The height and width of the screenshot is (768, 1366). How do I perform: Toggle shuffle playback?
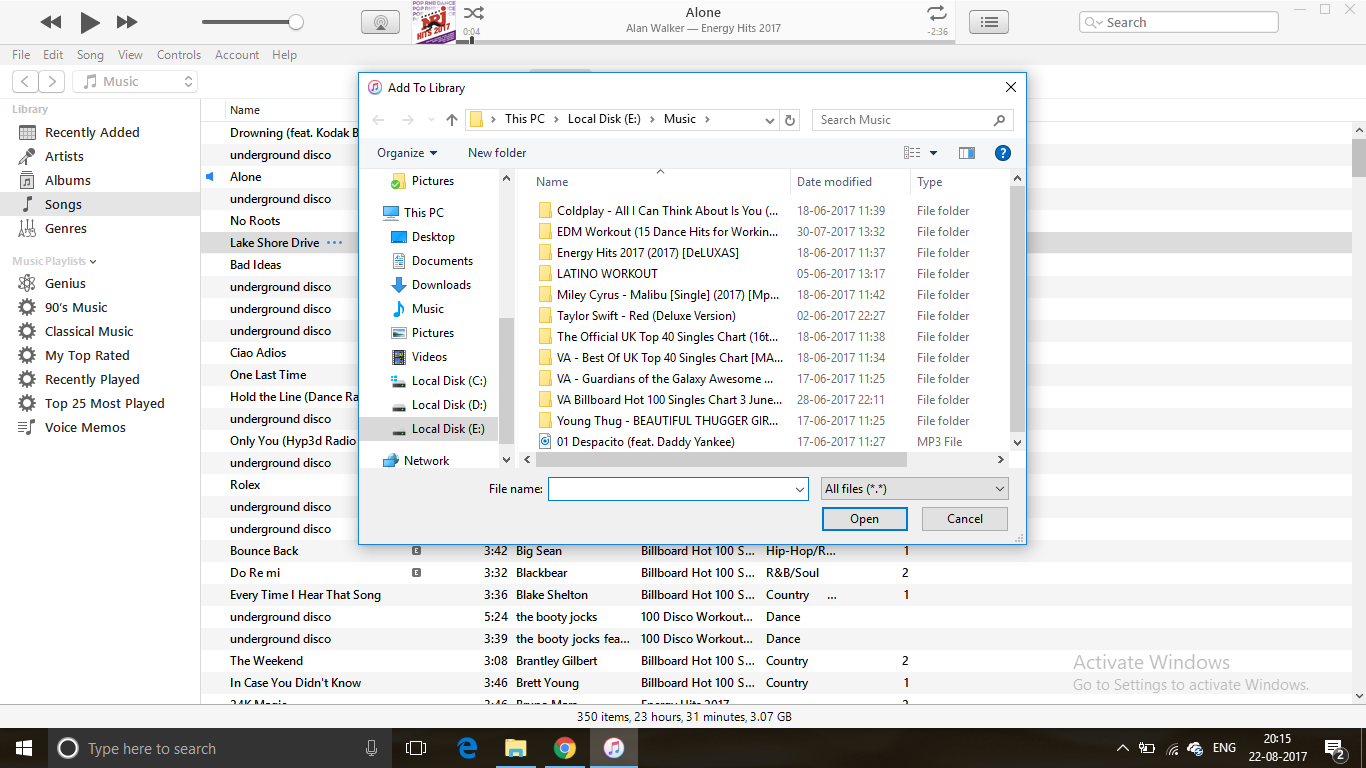[x=474, y=13]
